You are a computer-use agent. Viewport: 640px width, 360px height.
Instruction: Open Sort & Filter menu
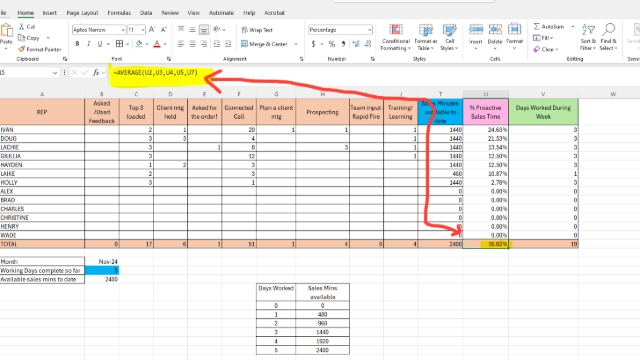click(588, 37)
